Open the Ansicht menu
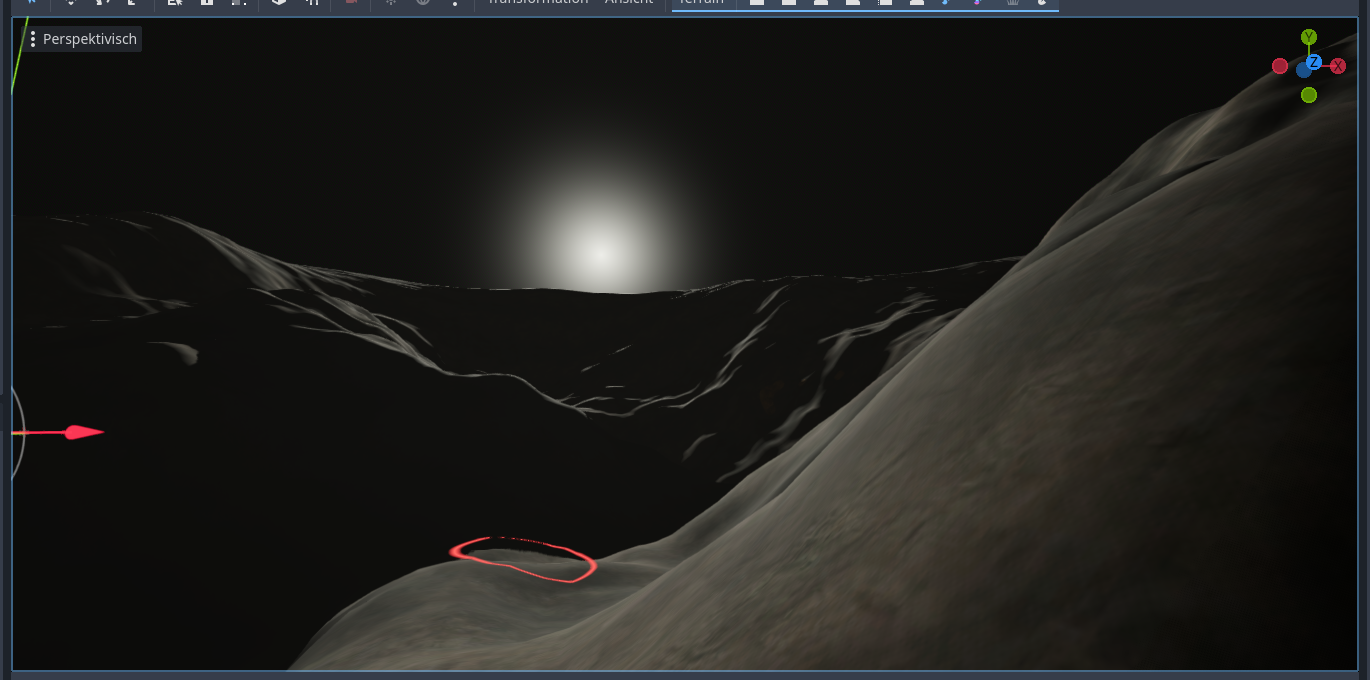Viewport: 1370px width, 680px height. click(630, 2)
